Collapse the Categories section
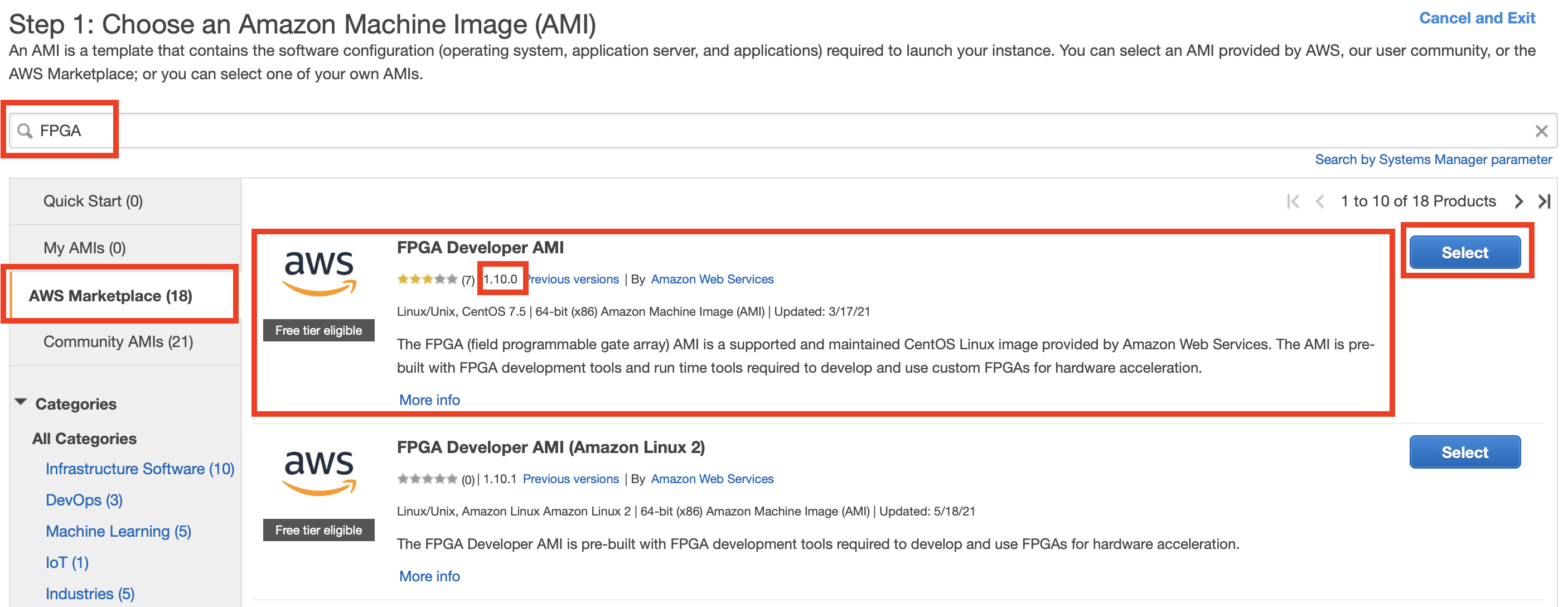This screenshot has height=607, width=1568. point(21,402)
